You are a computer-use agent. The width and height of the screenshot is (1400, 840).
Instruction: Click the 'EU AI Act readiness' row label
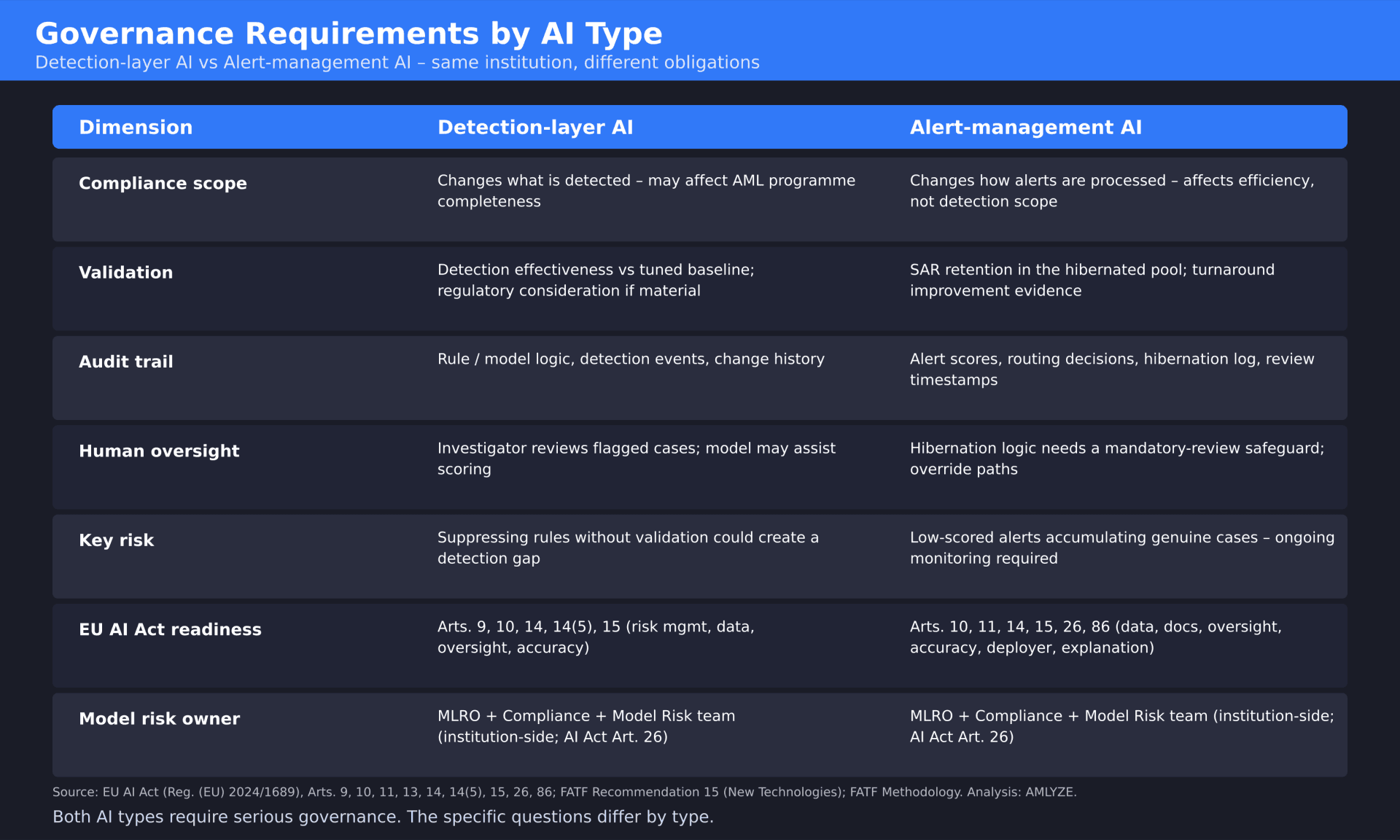(x=170, y=629)
